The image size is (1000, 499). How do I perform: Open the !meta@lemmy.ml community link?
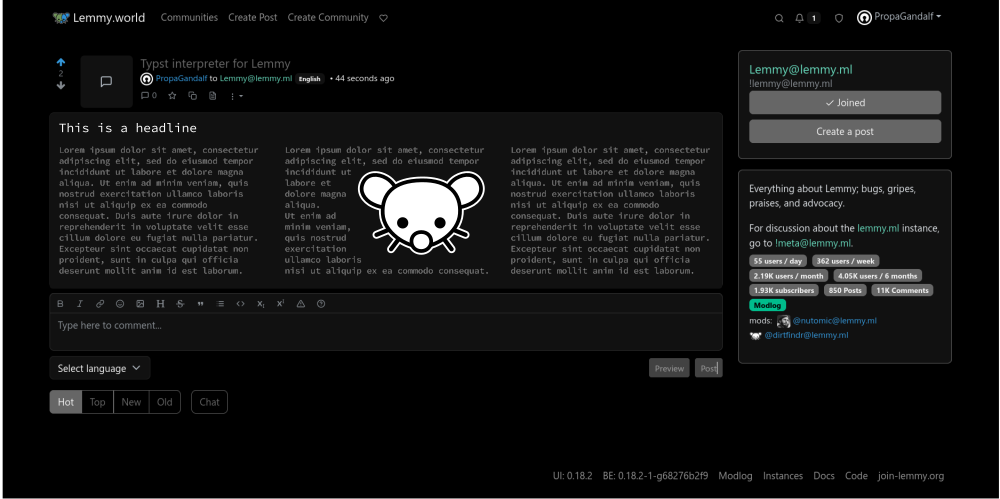click(x=813, y=243)
